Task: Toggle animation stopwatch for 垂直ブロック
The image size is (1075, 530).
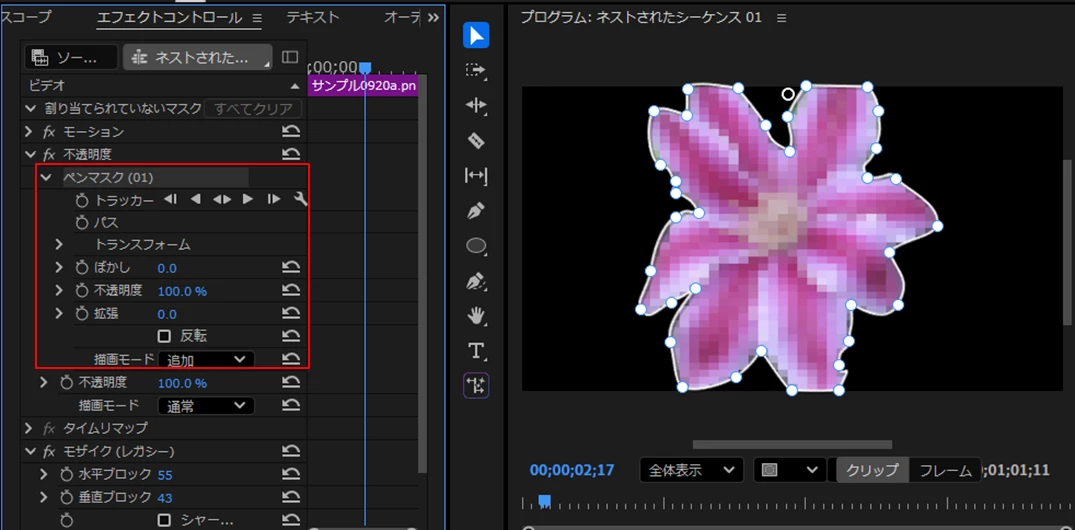Action: [67, 497]
